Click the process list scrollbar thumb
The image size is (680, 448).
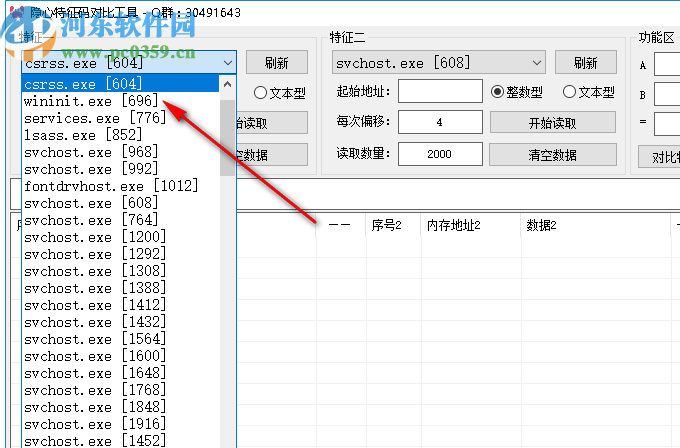click(228, 138)
